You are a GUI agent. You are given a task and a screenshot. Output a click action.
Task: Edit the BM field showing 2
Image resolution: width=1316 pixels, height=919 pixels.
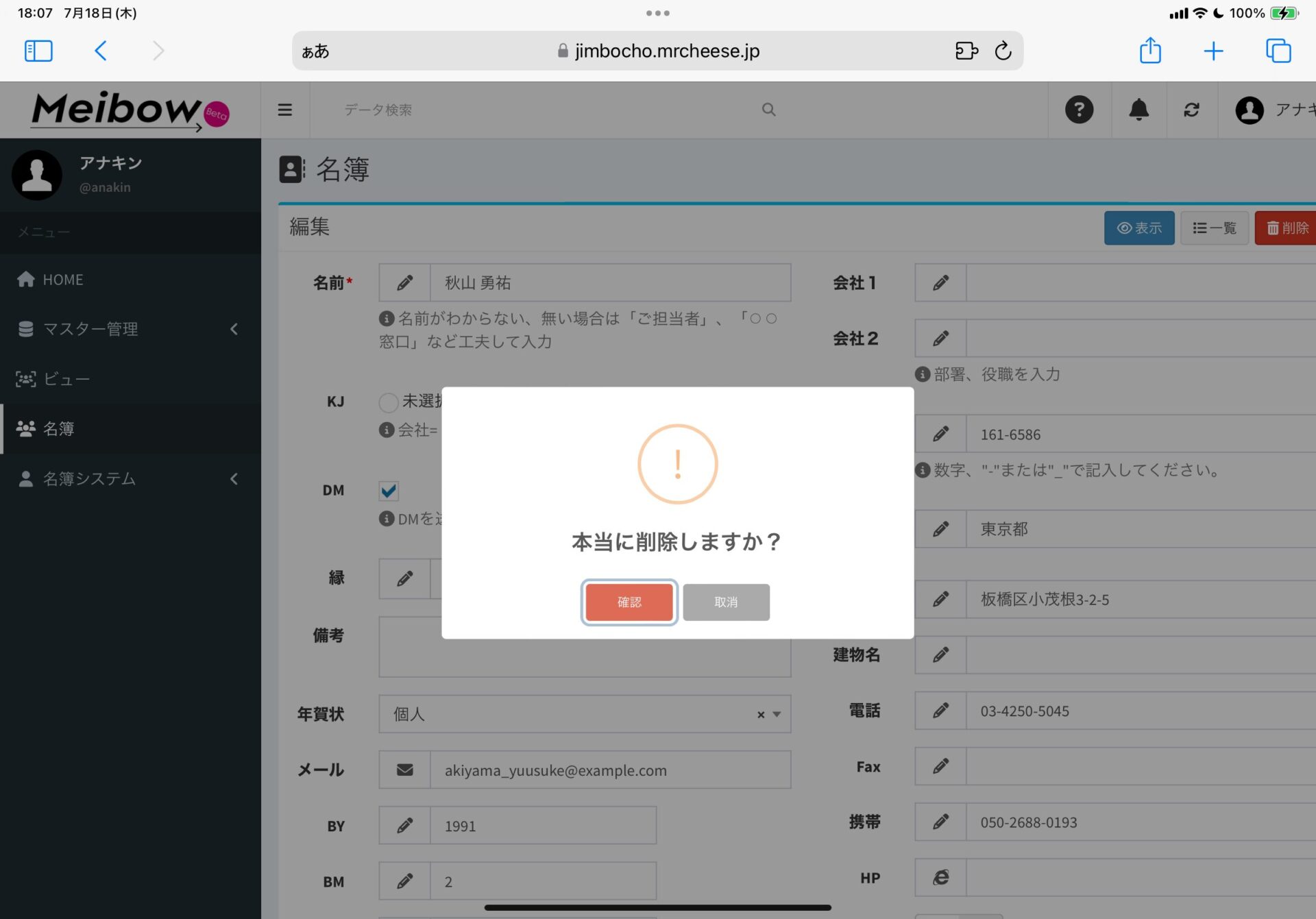tap(543, 881)
